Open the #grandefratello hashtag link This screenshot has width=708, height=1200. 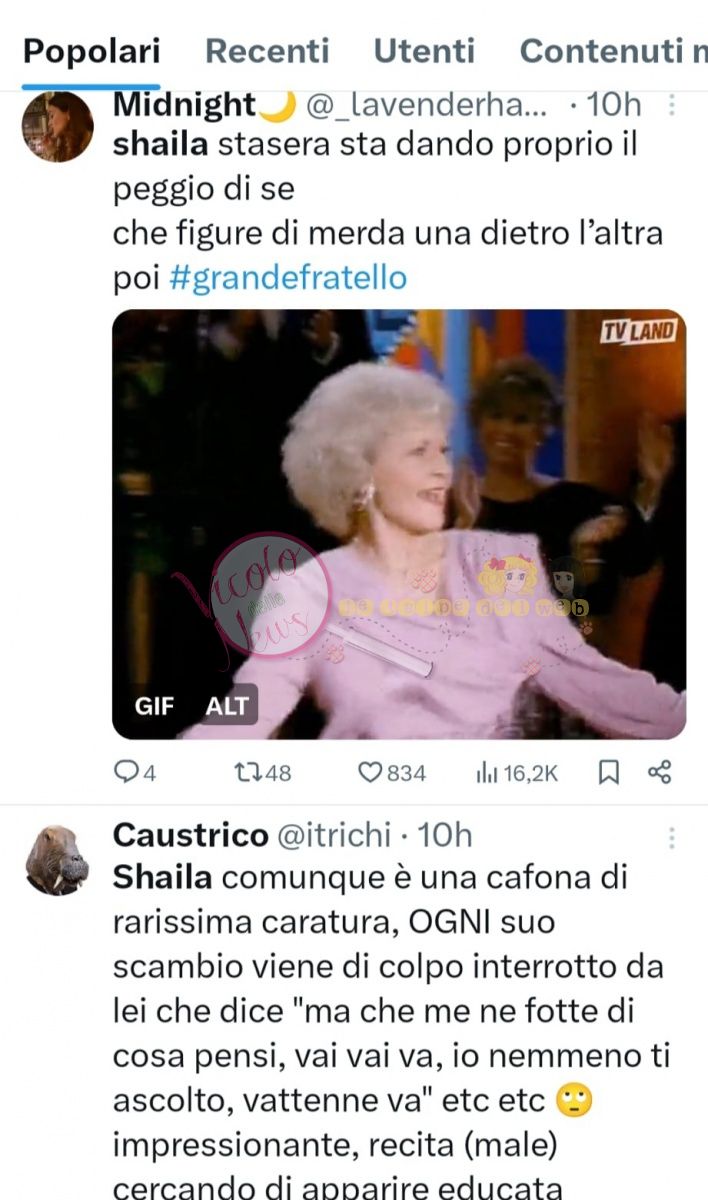pyautogui.click(x=288, y=277)
